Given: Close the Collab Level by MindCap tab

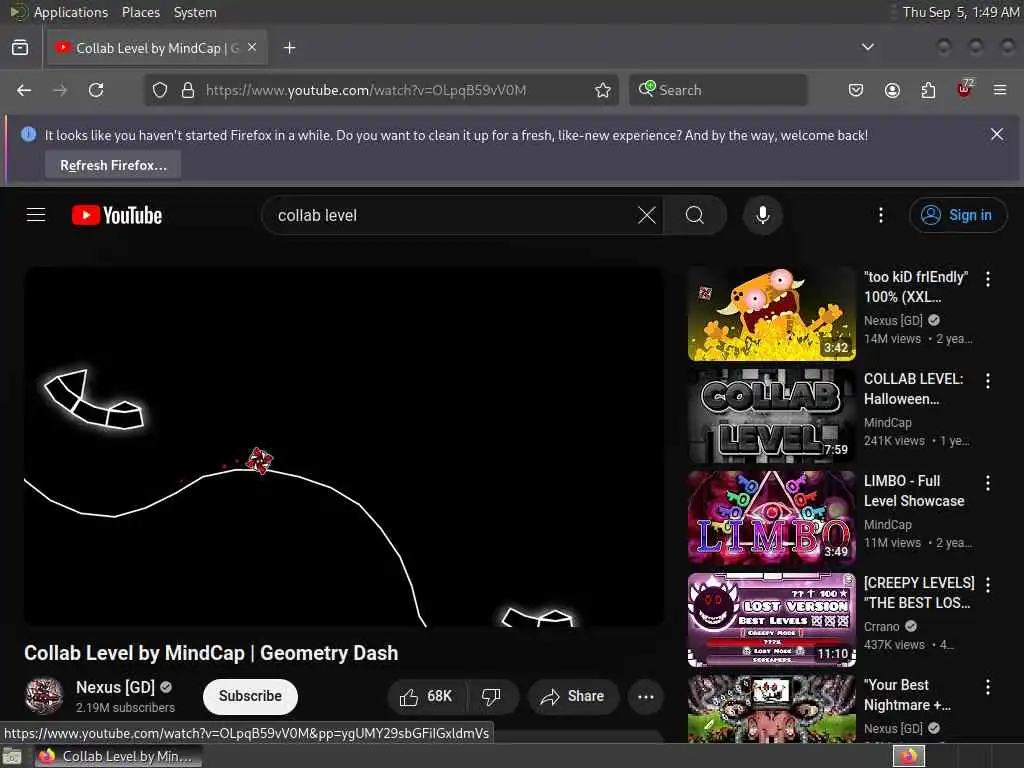Looking at the screenshot, I should click(252, 48).
